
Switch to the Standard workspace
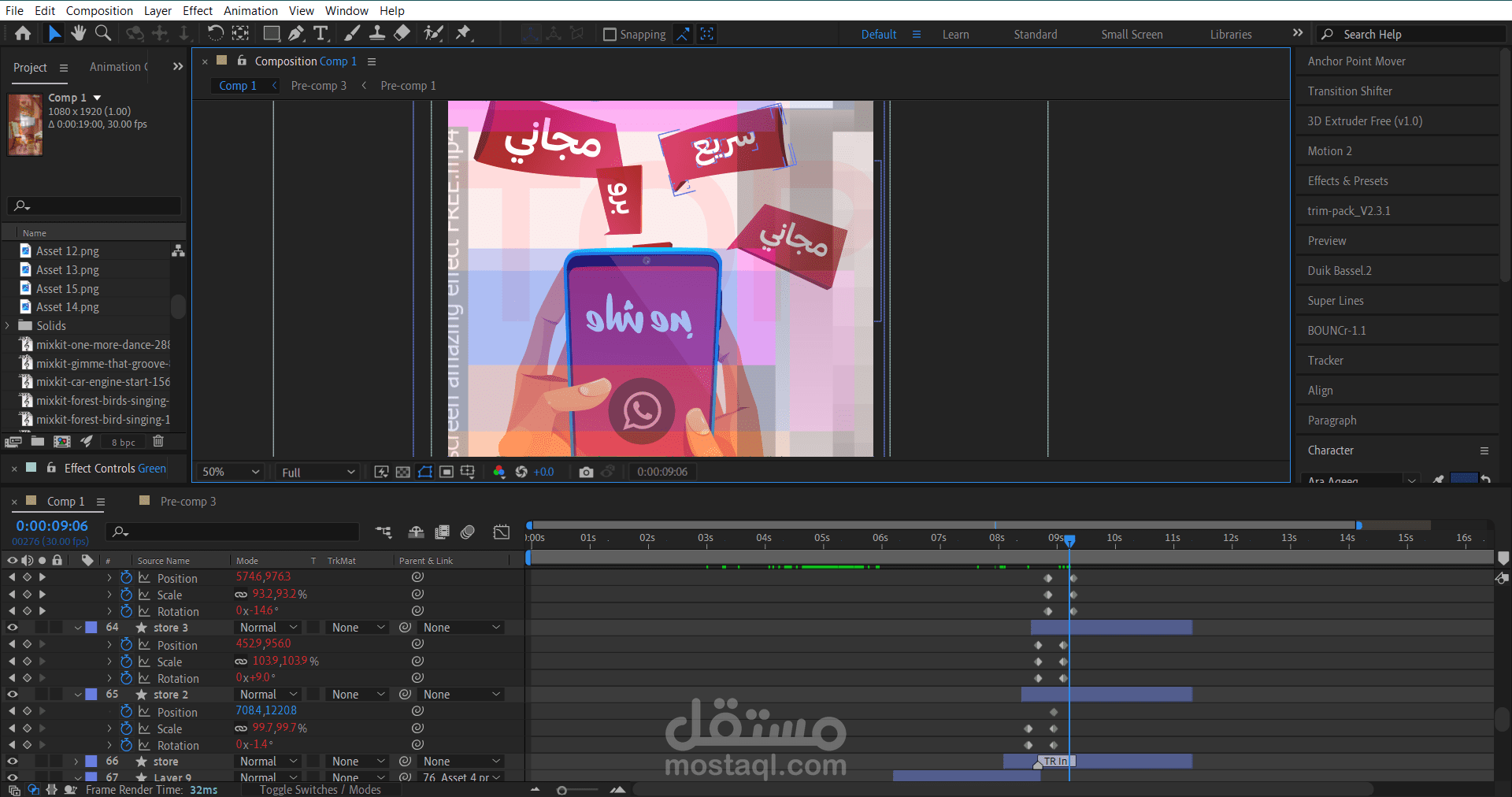click(x=1035, y=35)
